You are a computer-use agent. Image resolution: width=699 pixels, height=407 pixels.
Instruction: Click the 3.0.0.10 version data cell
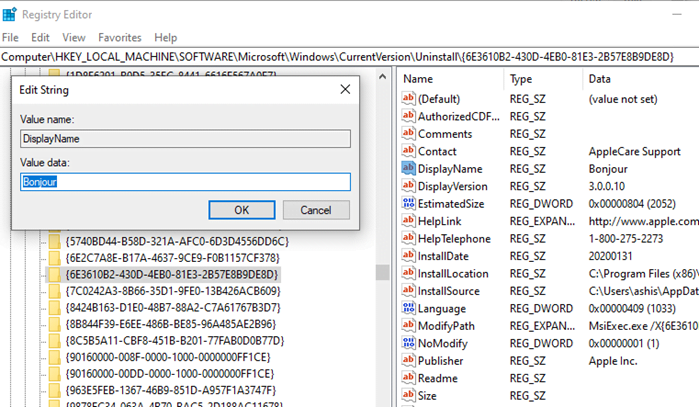tap(607, 186)
